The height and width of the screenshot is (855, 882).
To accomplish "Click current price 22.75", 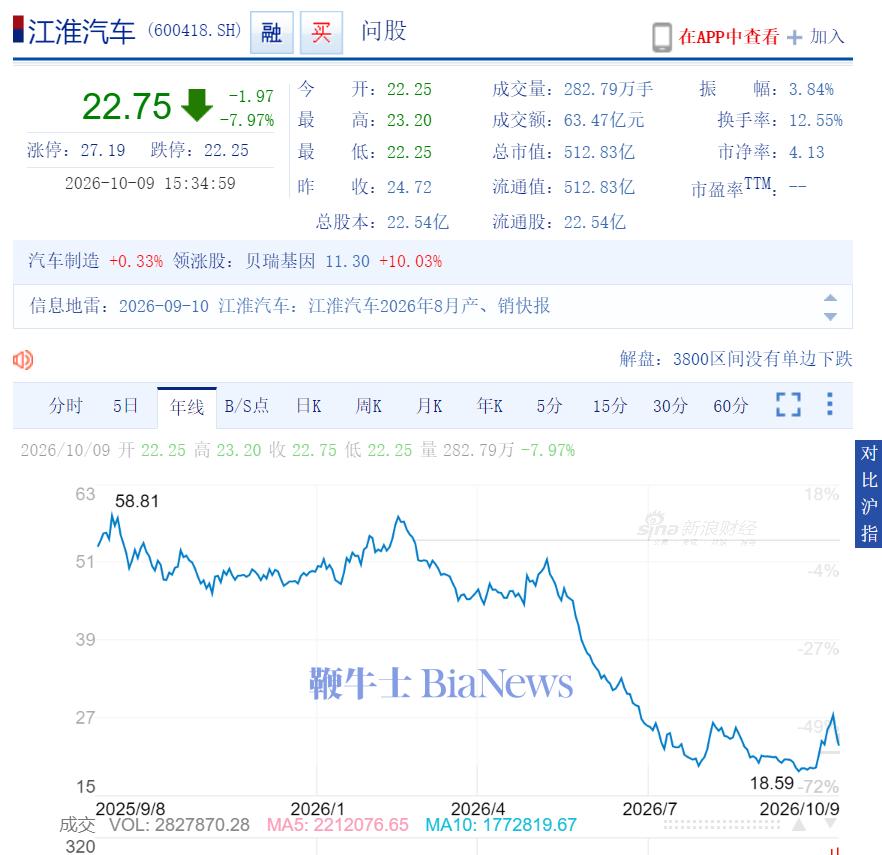I will tap(127, 106).
